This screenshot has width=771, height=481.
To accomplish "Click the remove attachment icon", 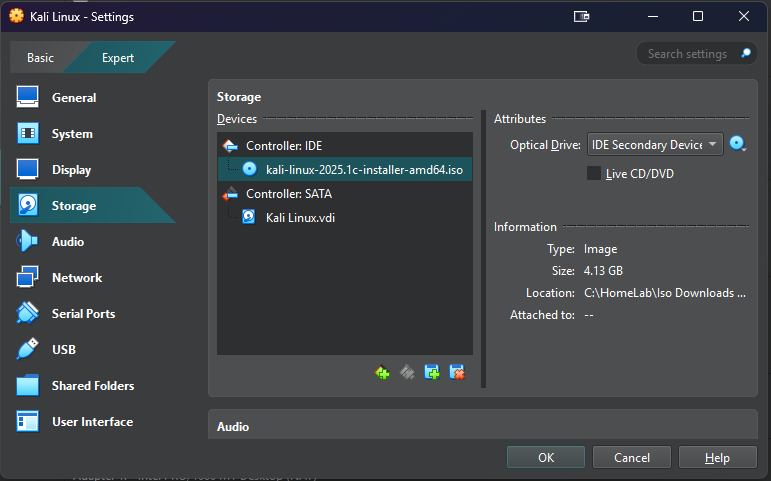I will tap(457, 372).
